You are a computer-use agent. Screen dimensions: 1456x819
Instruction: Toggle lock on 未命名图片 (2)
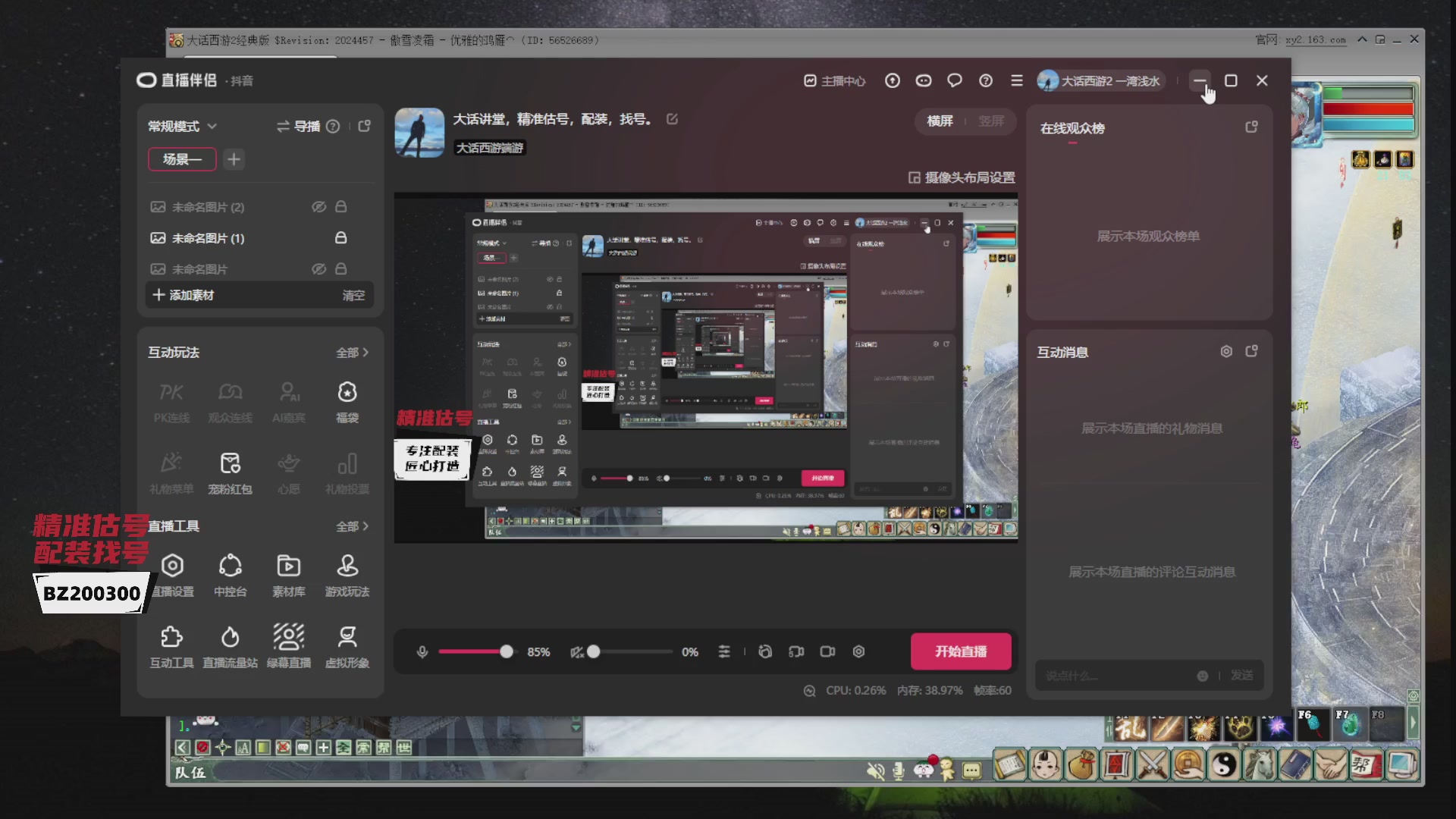(341, 207)
